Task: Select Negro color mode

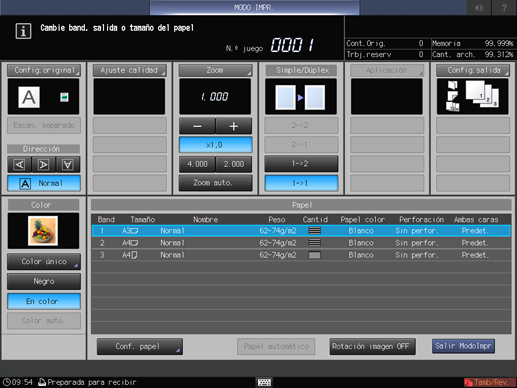Action: (x=44, y=281)
